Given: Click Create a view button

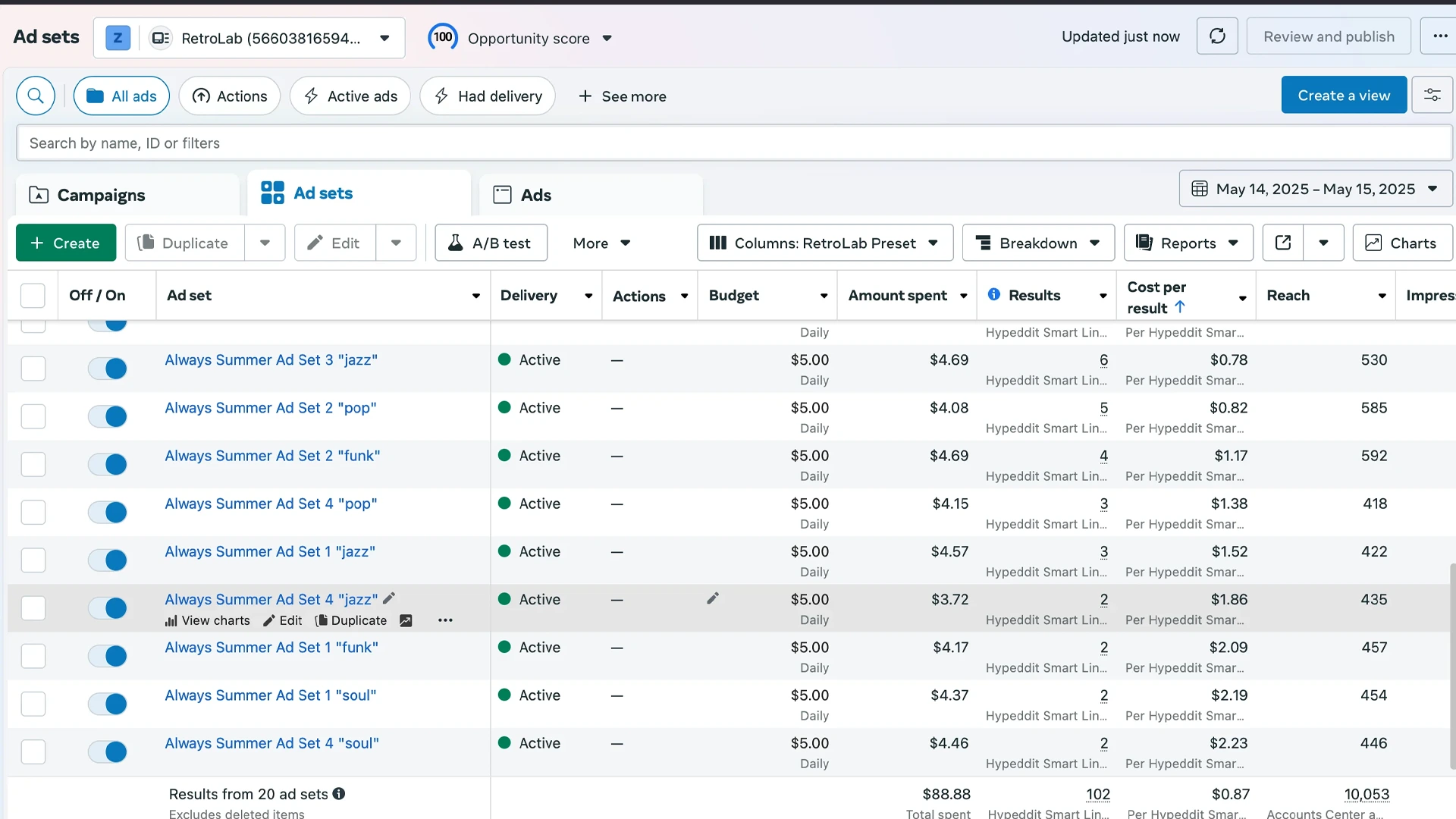Looking at the screenshot, I should (x=1344, y=95).
